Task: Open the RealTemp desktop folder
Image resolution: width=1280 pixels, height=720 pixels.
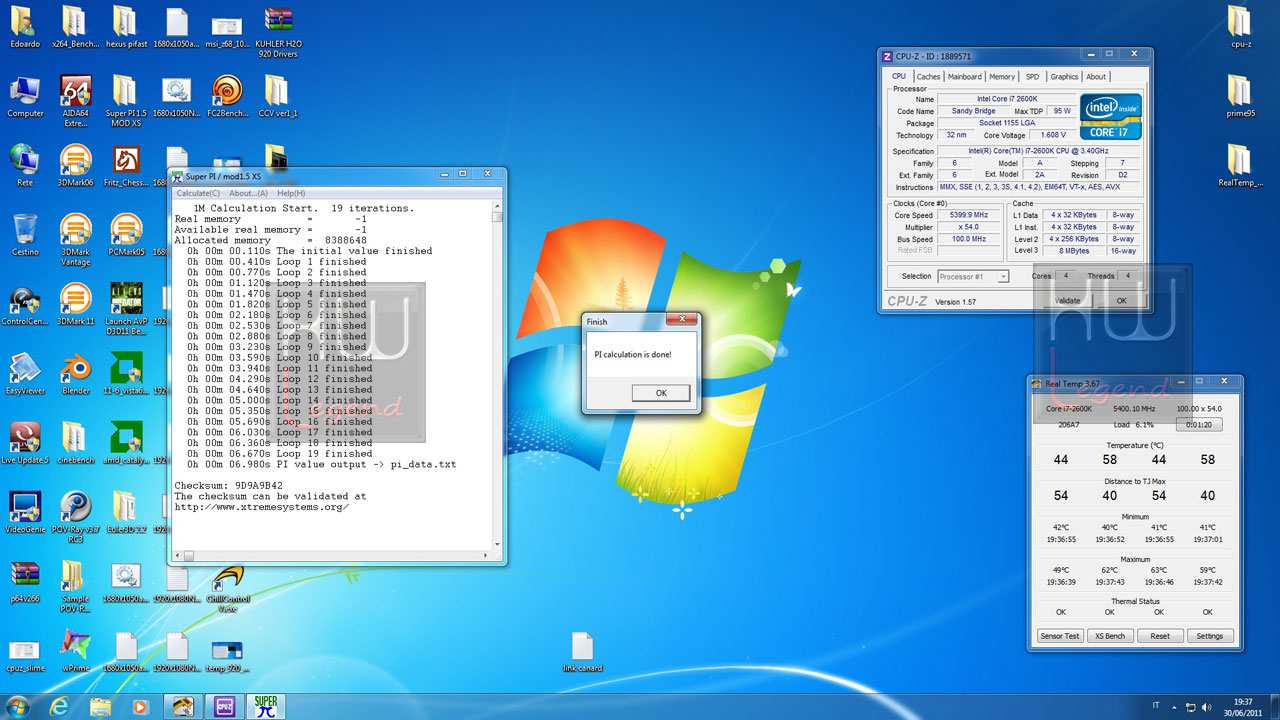Action: pos(1240,166)
